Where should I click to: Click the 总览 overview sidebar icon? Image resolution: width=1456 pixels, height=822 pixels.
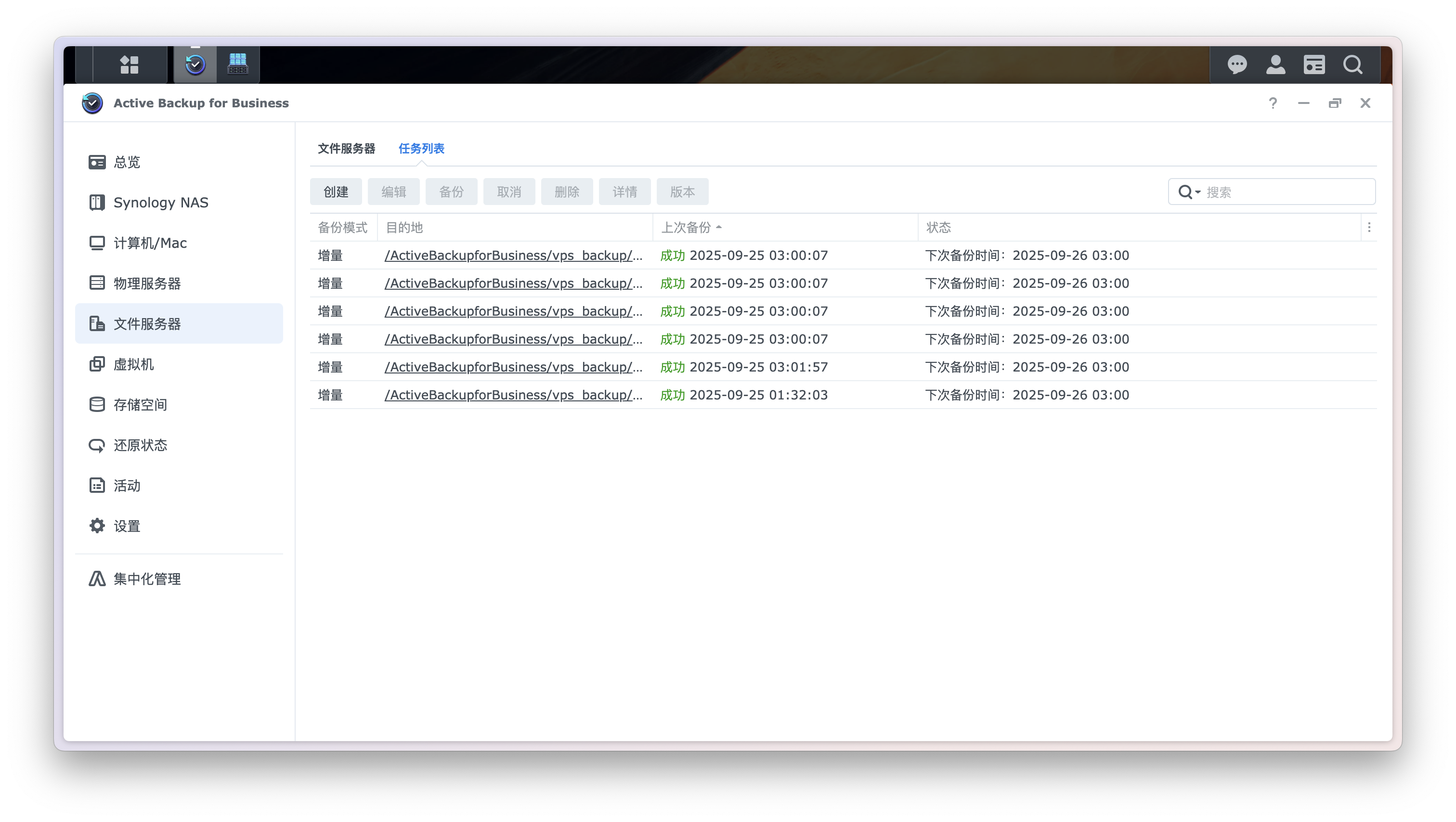click(97, 162)
